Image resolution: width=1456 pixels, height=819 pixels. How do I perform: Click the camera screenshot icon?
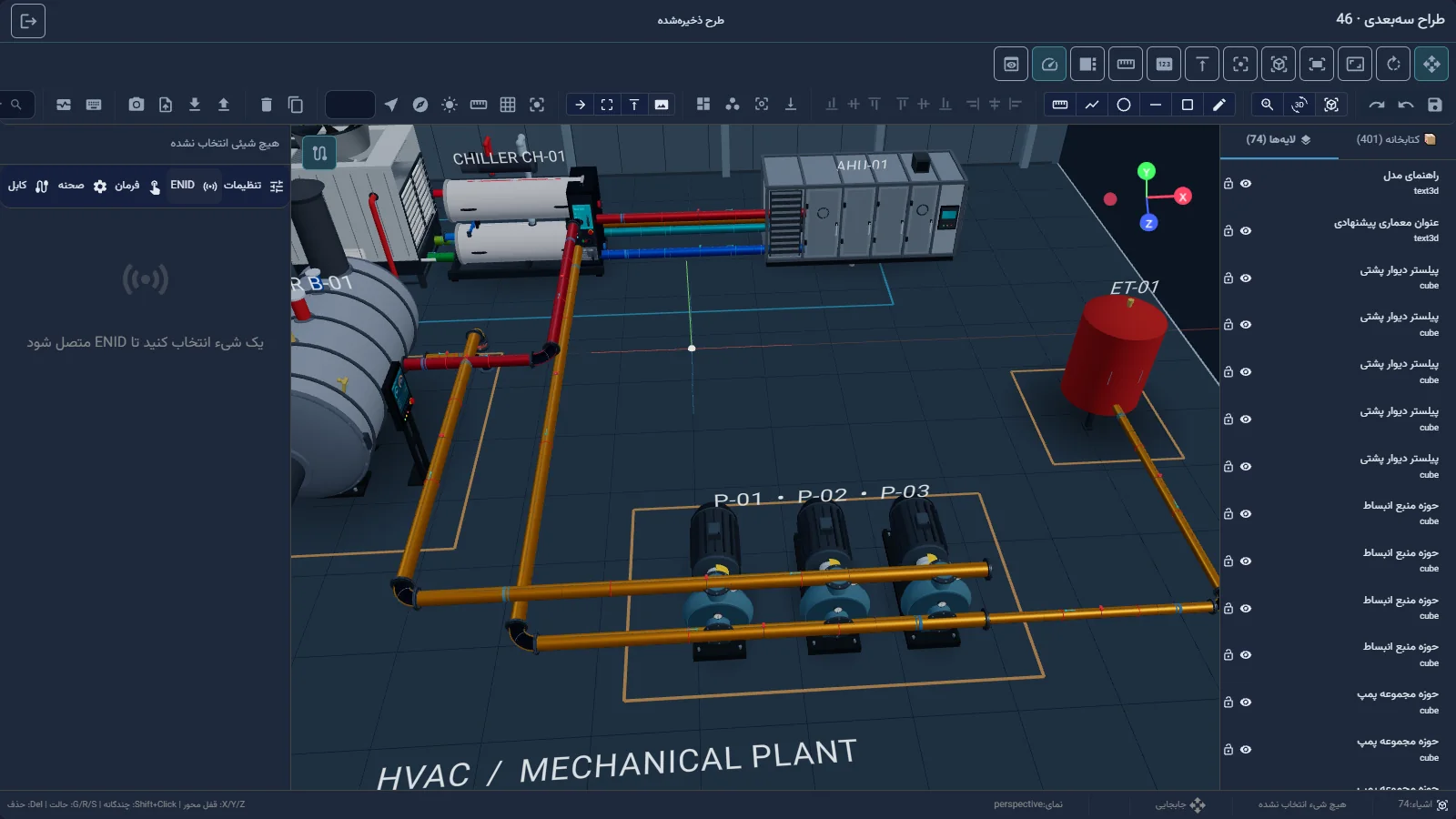click(136, 105)
